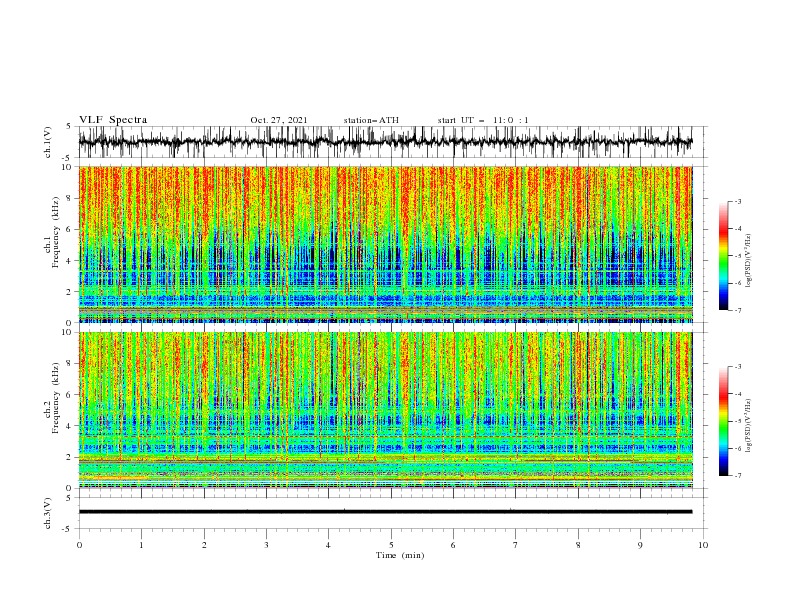
Task: Click the date 'Oct. 27, 2021'
Action: 279,120
